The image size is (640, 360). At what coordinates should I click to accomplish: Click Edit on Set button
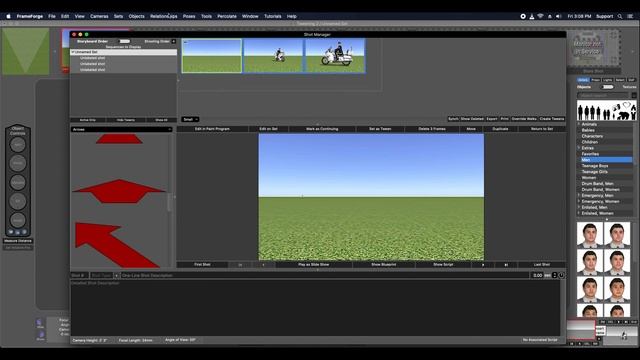[268, 129]
